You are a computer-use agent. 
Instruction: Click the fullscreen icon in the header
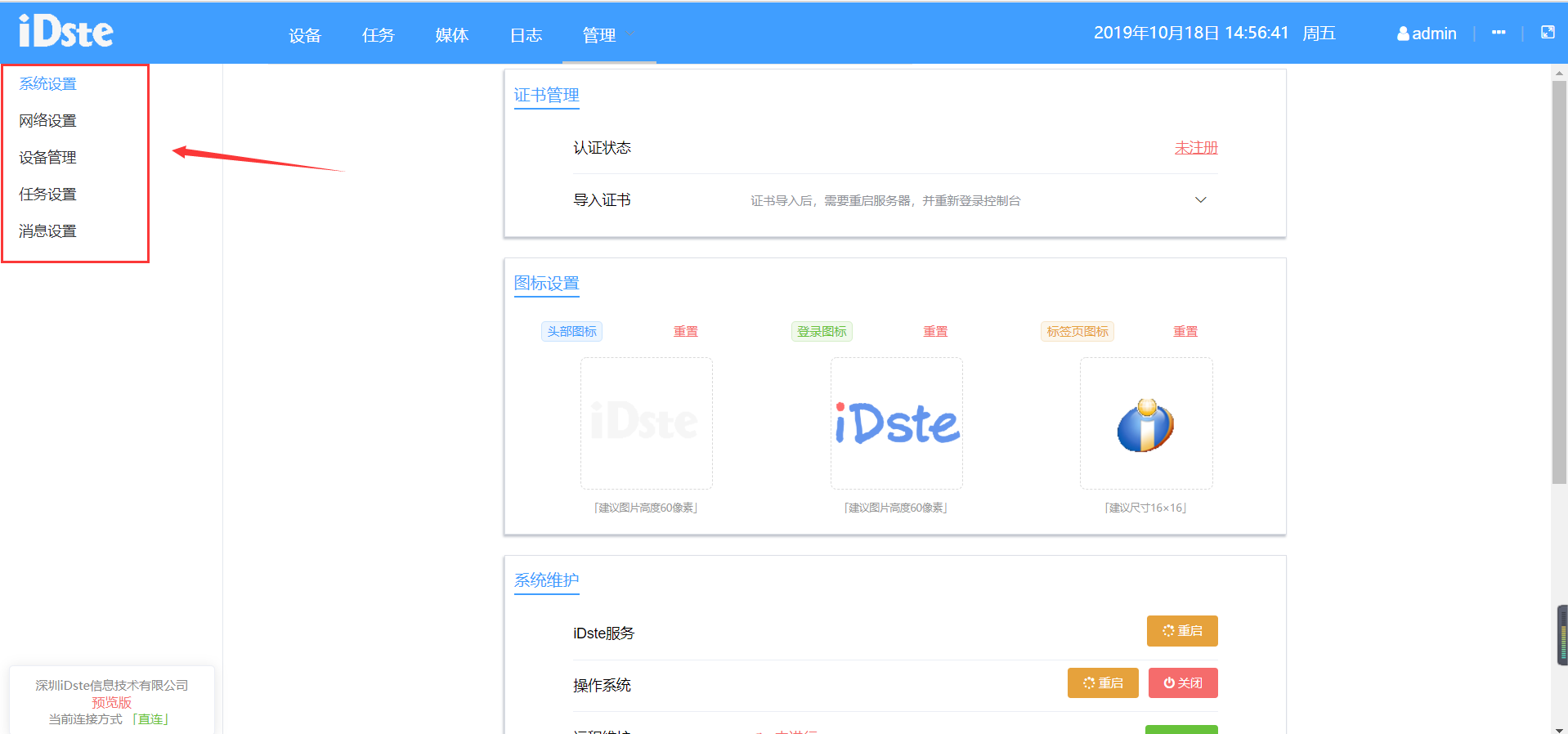click(x=1548, y=33)
